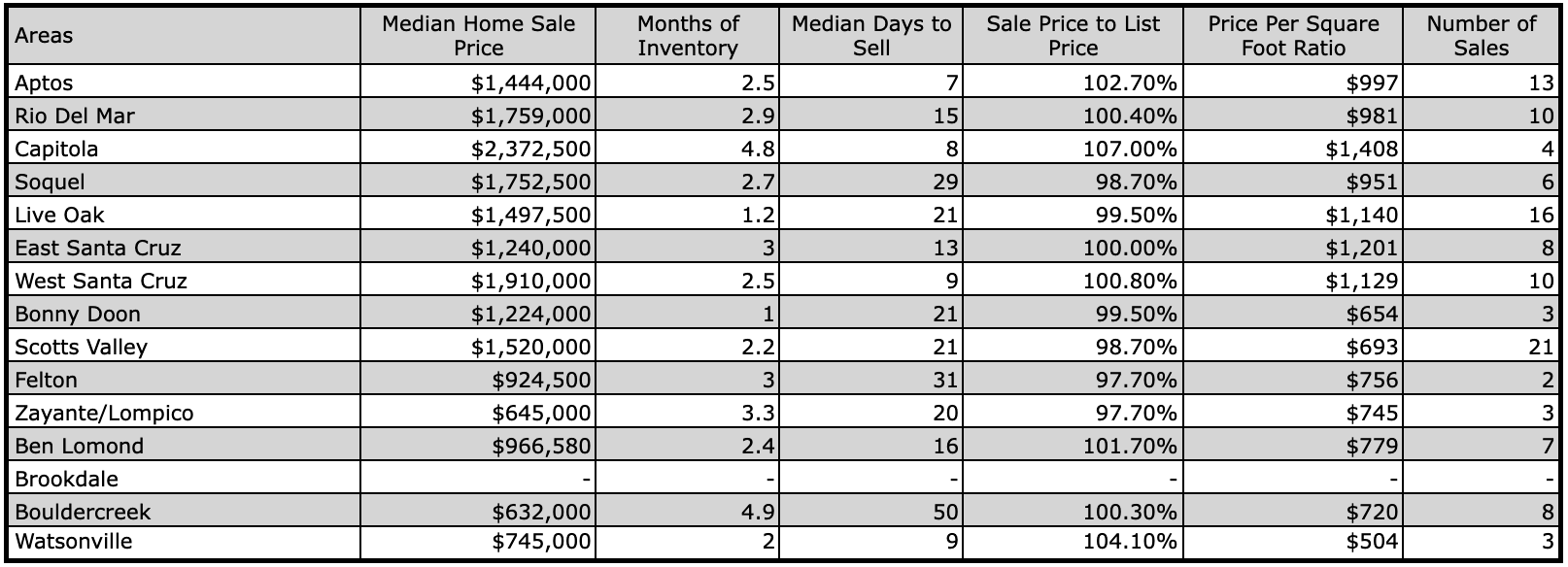Select the Bonny Doon area cell
Viewport: 1568px width, 567px height.
coord(185,314)
